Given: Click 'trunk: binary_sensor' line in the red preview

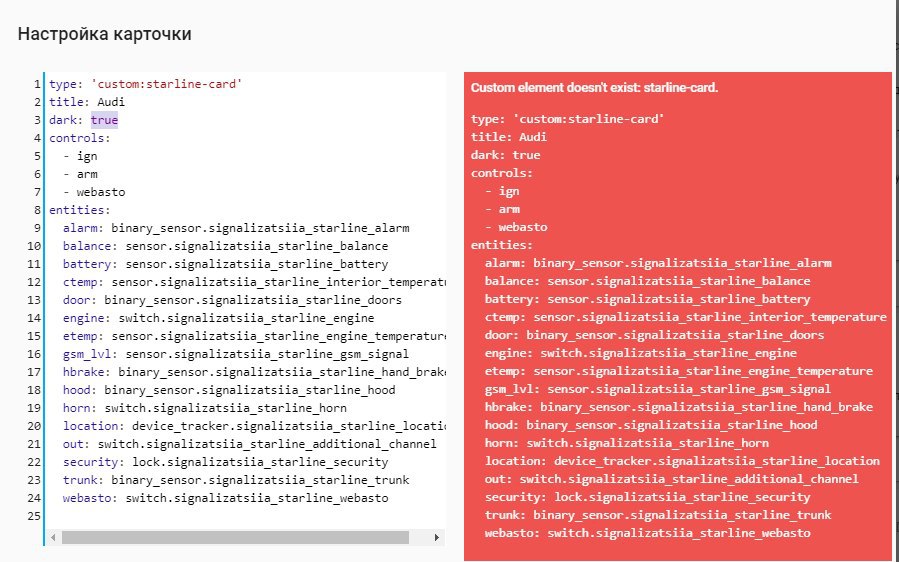Looking at the screenshot, I should [658, 515].
